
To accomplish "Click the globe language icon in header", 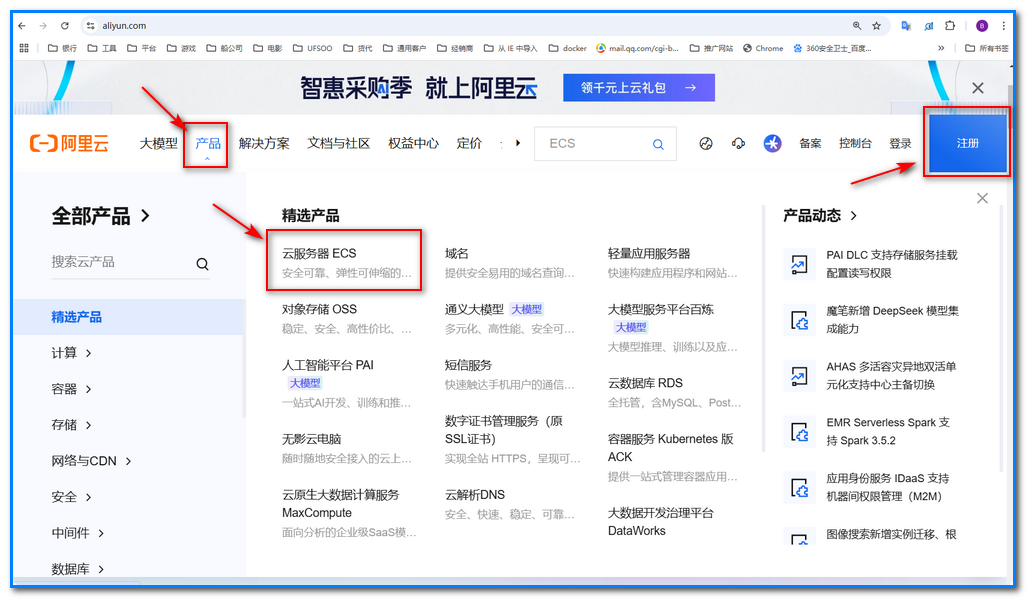I will click(705, 143).
